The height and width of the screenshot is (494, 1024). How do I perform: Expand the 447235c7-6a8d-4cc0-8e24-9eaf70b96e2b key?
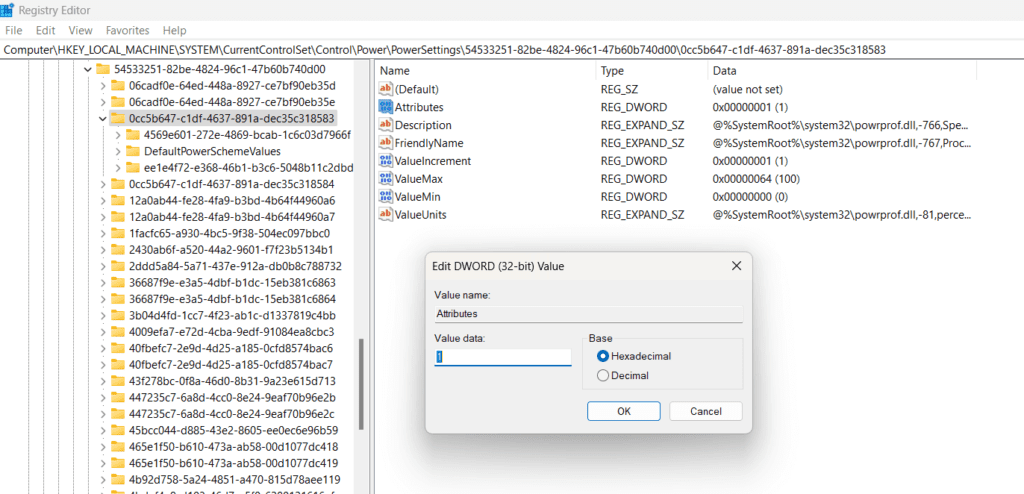tap(103, 398)
